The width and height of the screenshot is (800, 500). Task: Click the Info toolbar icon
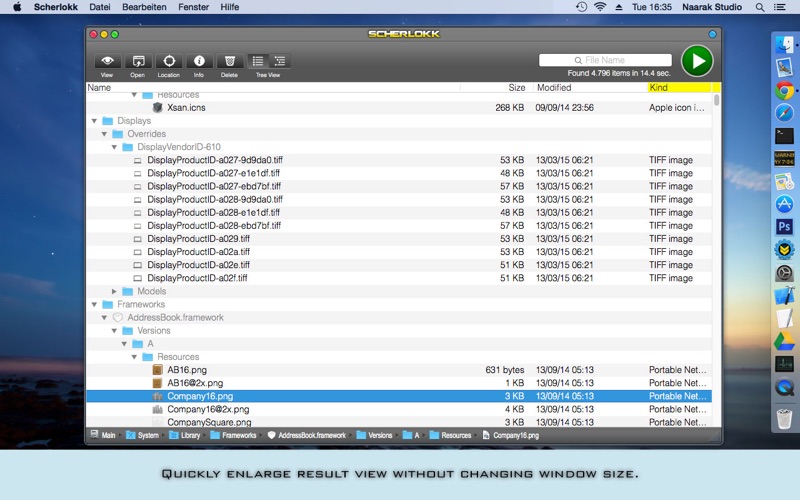(x=199, y=61)
